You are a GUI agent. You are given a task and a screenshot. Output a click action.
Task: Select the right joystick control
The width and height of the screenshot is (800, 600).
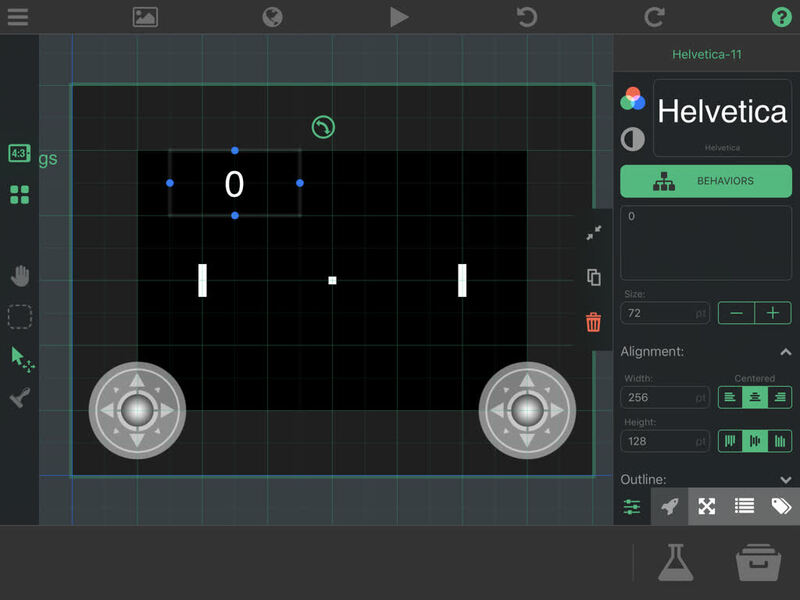click(527, 410)
